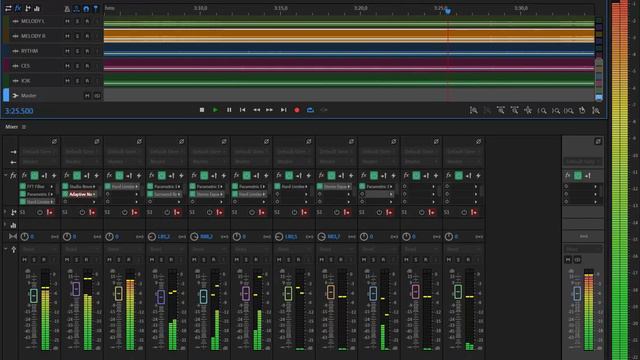Show the Inputs/Outputs view in the editor toolbar
Screen dimensions: 640x360
[x=8, y=8]
